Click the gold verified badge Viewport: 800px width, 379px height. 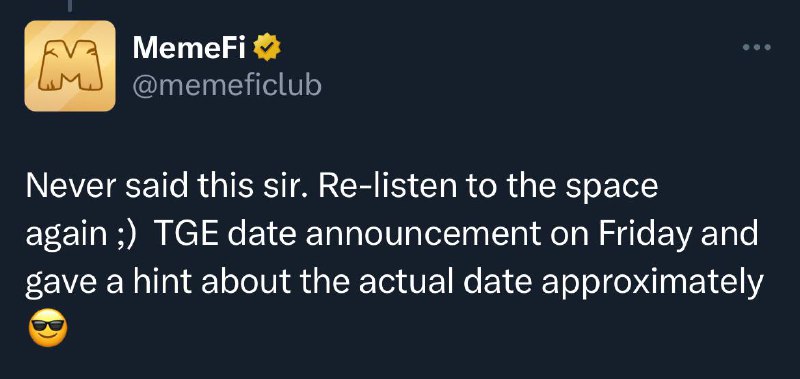(x=267, y=47)
